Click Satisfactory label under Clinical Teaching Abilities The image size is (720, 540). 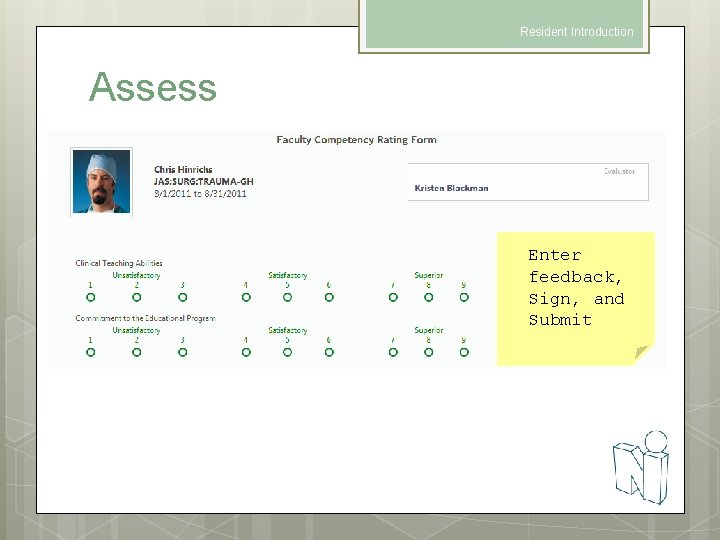(x=288, y=276)
